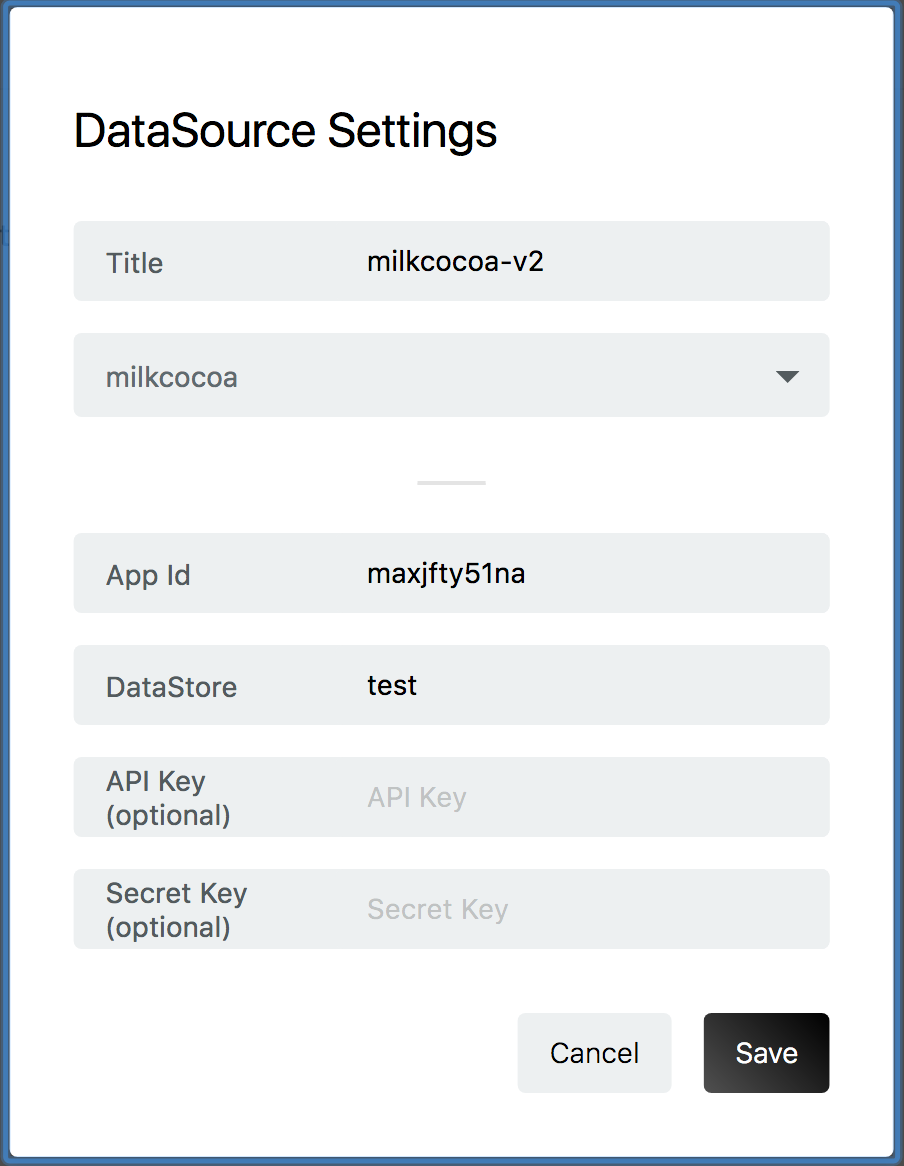Click the test DataStore value
The height and width of the screenshot is (1166, 904).
(391, 685)
